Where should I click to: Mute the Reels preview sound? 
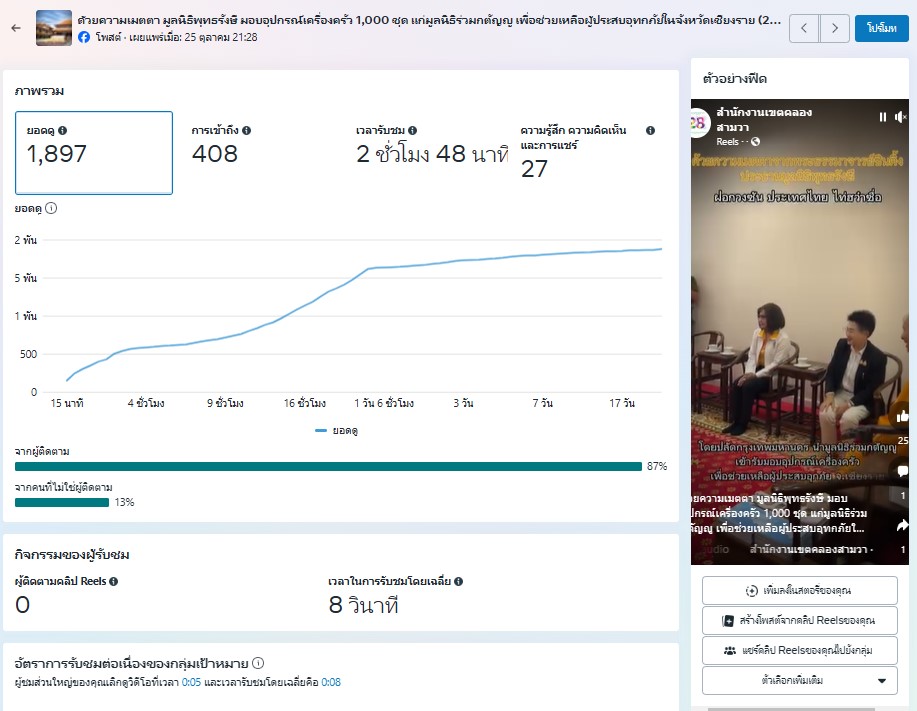click(900, 117)
